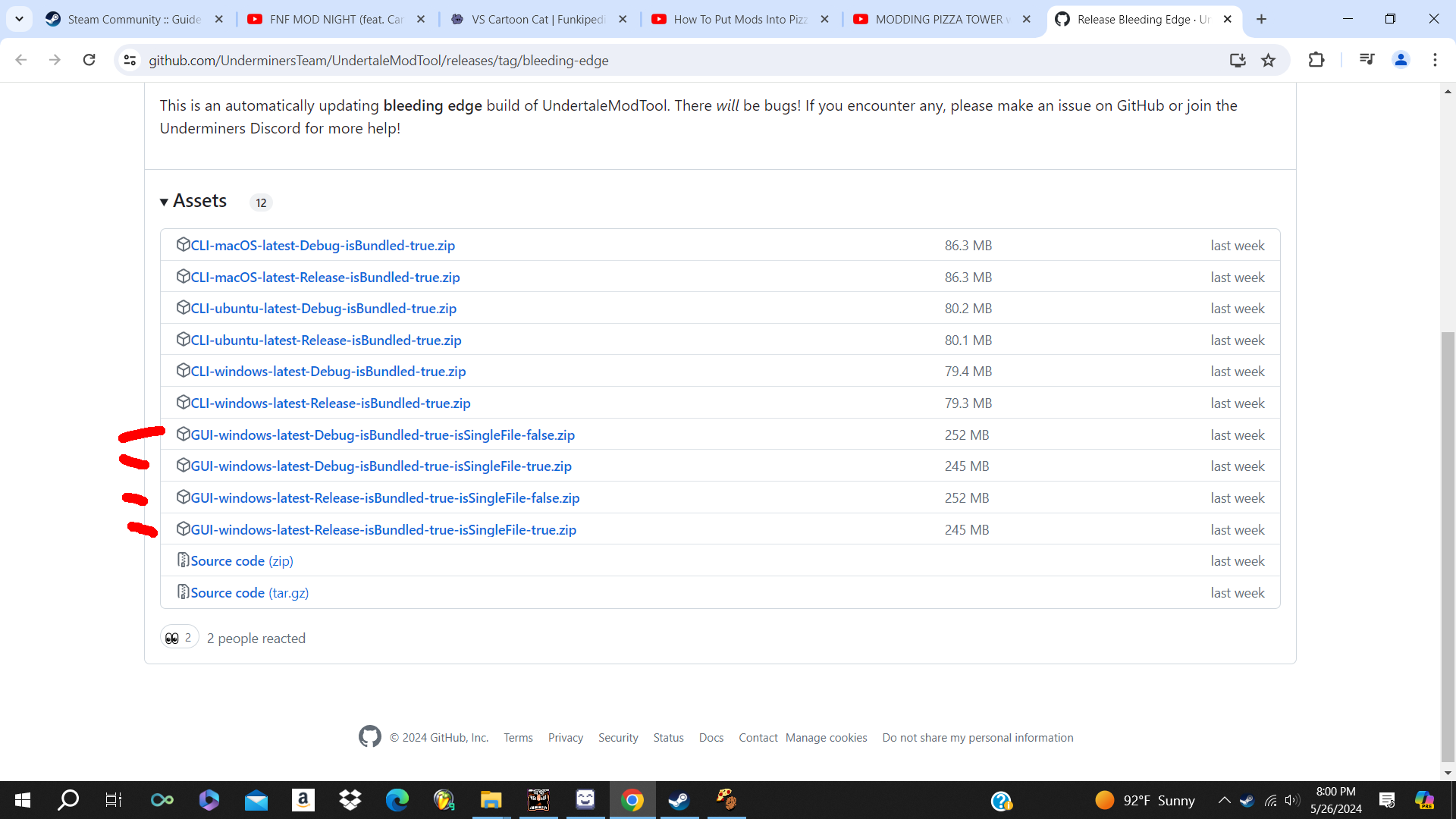Switch to Steam Community Guide tab

[x=133, y=19]
